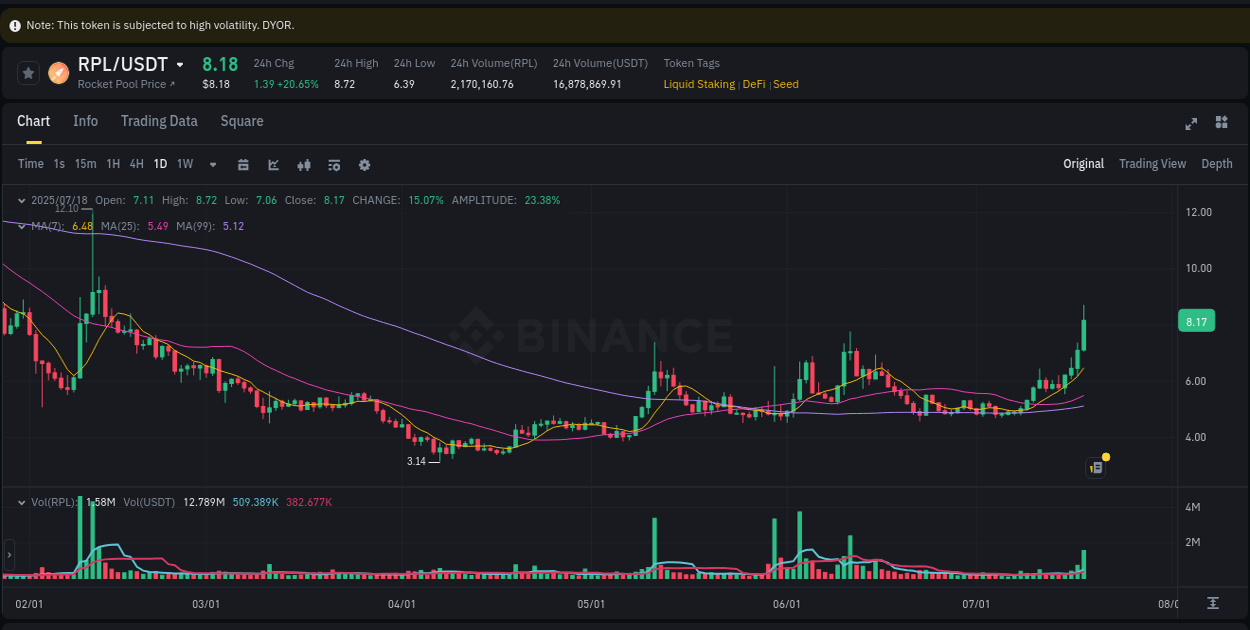
Task: Collapse the moving averages indicator row
Action: pos(21,226)
